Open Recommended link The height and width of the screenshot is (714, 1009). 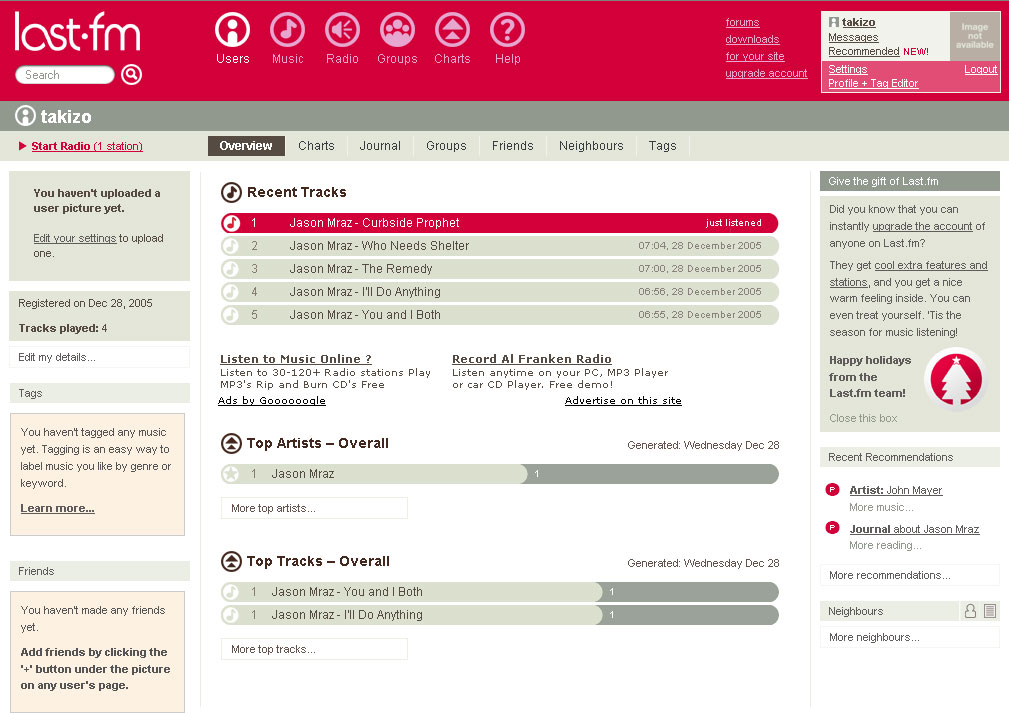[864, 51]
